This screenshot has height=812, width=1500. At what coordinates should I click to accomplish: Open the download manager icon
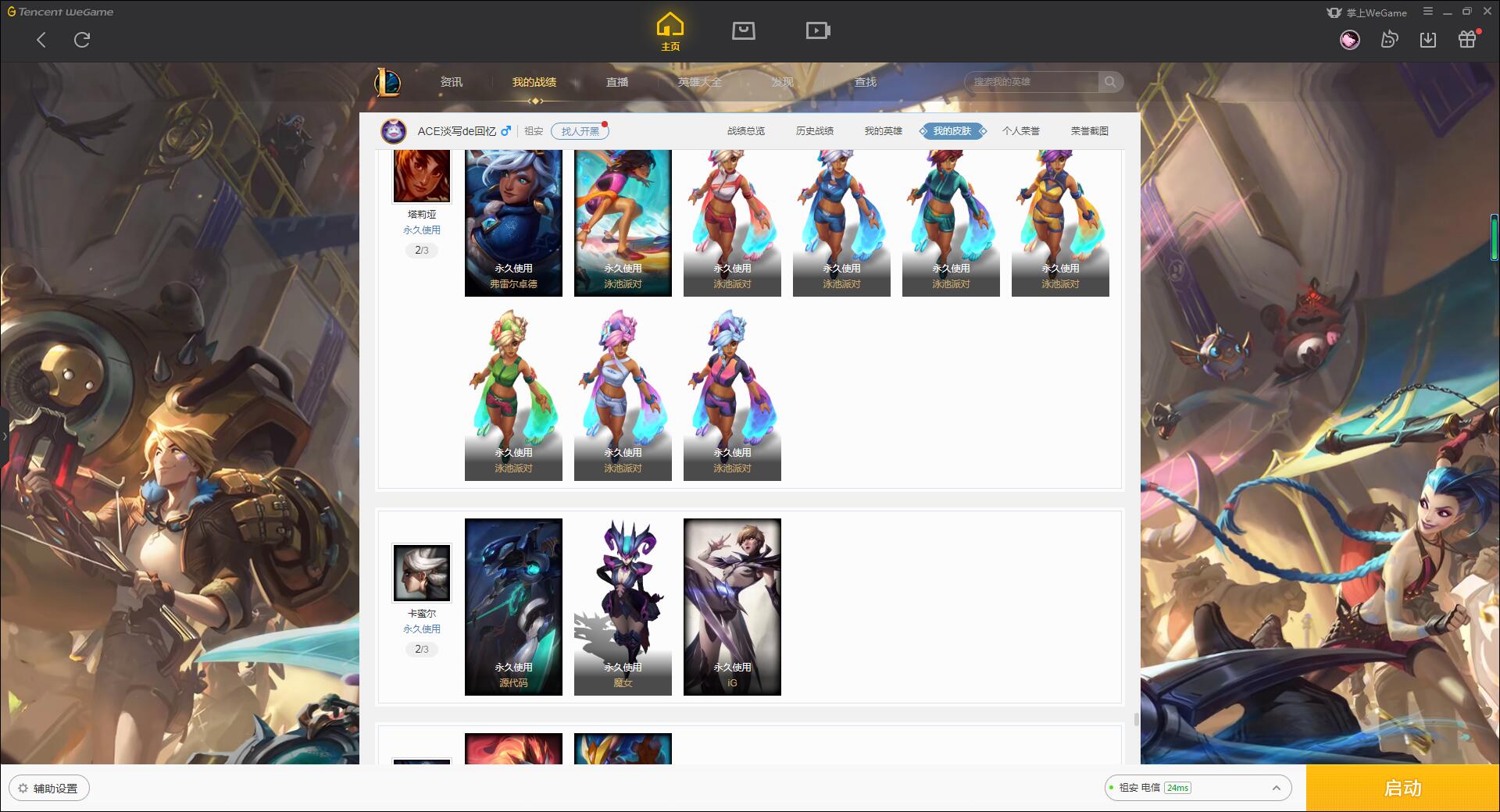pos(1428,40)
